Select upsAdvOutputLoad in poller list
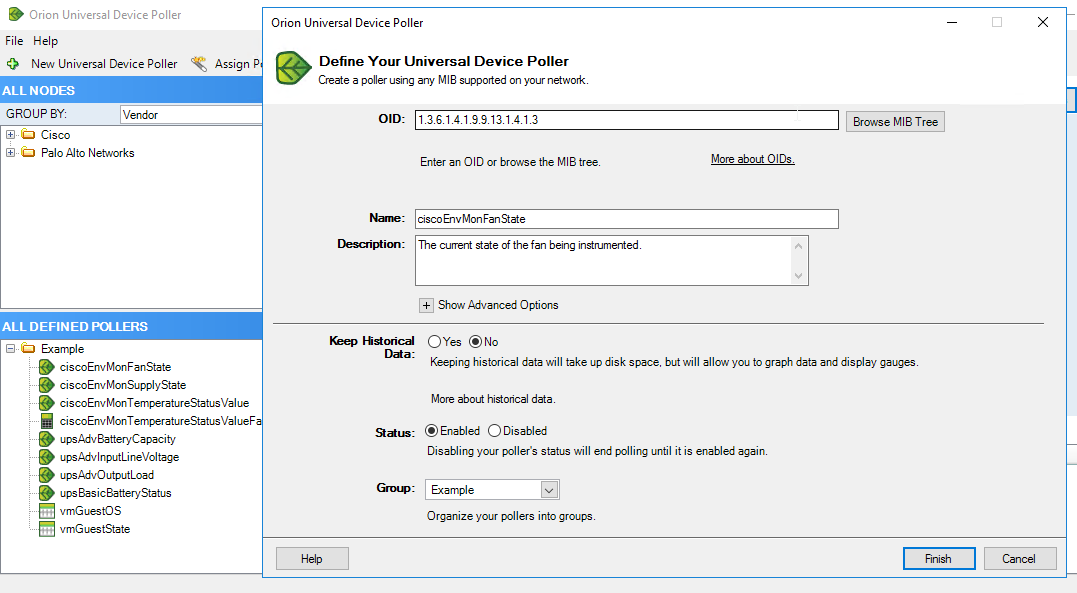Image resolution: width=1077 pixels, height=593 pixels. coord(106,475)
